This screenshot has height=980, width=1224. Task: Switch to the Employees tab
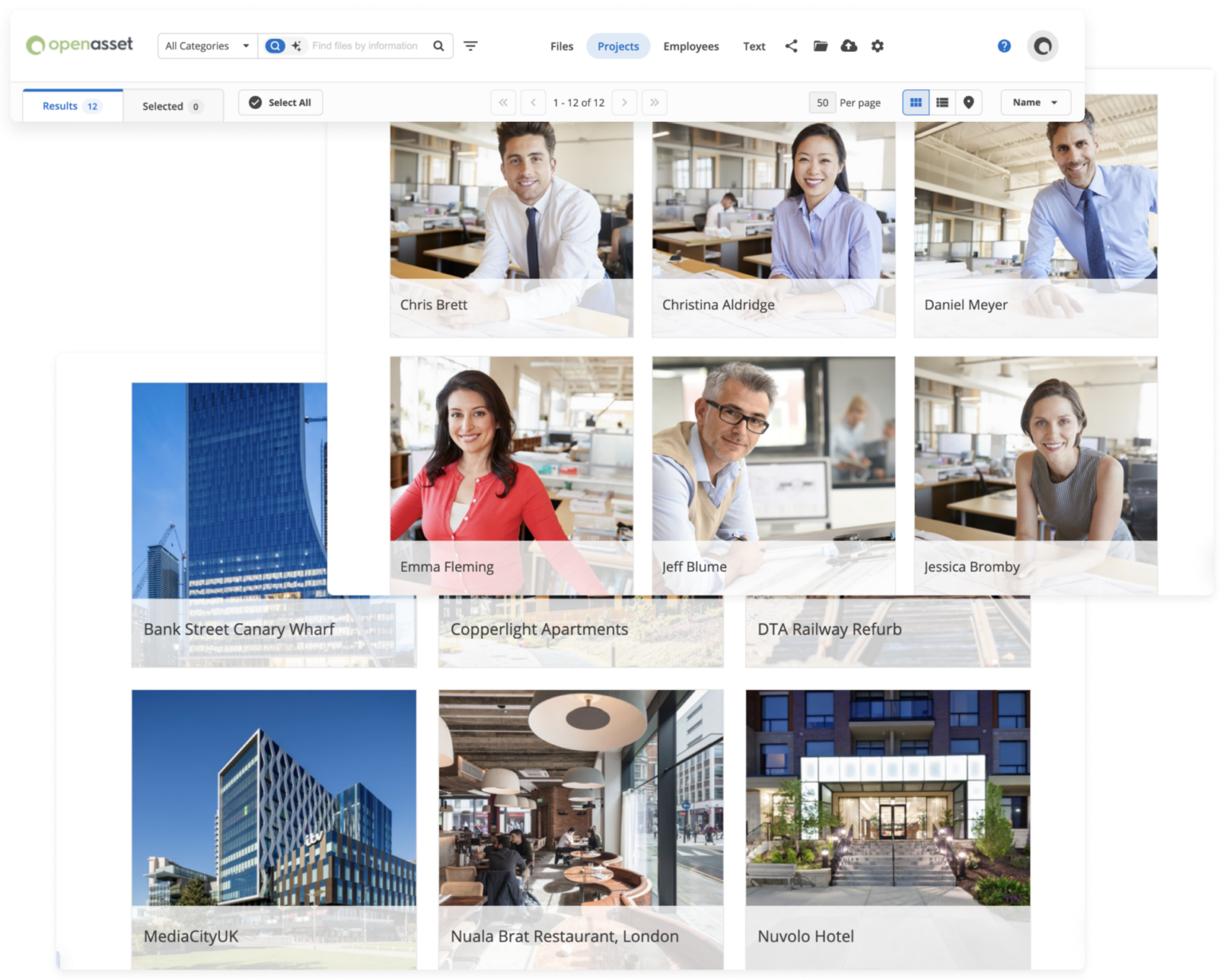(691, 46)
